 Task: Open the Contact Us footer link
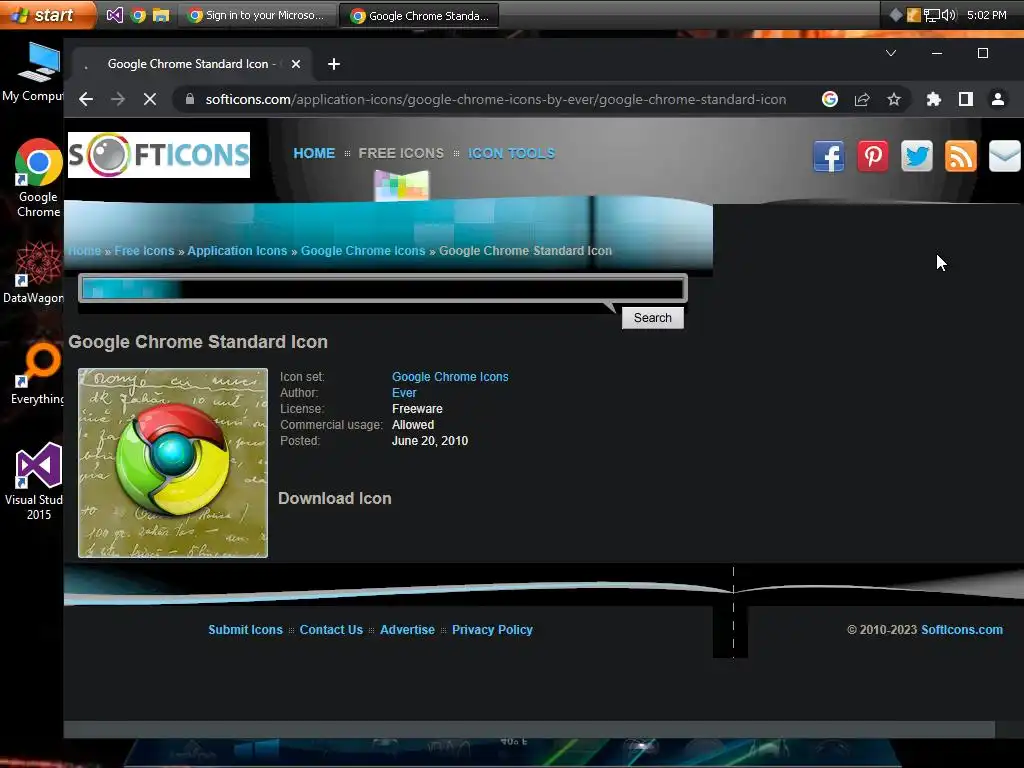pos(331,630)
